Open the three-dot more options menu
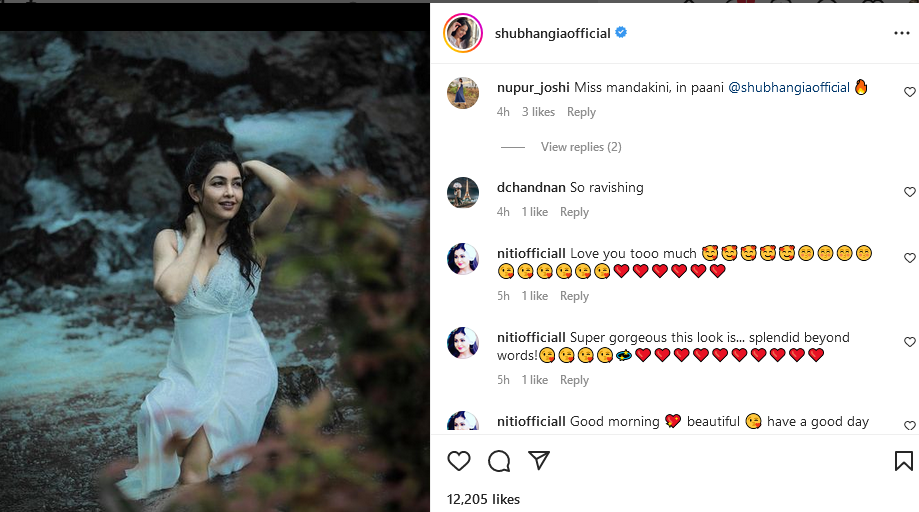The width and height of the screenshot is (919, 512). coord(901,33)
